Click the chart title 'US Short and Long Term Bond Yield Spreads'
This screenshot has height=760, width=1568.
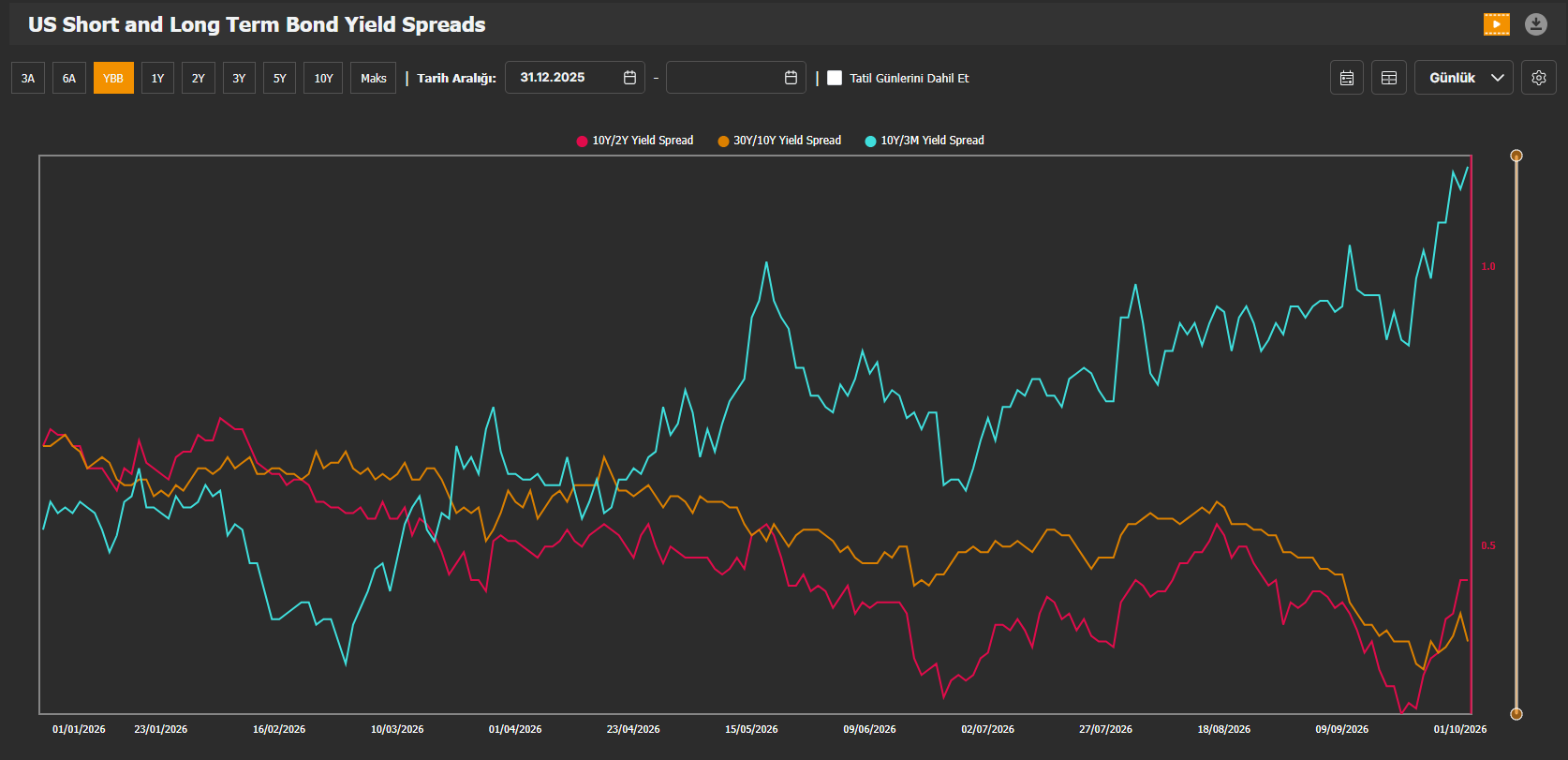point(257,24)
